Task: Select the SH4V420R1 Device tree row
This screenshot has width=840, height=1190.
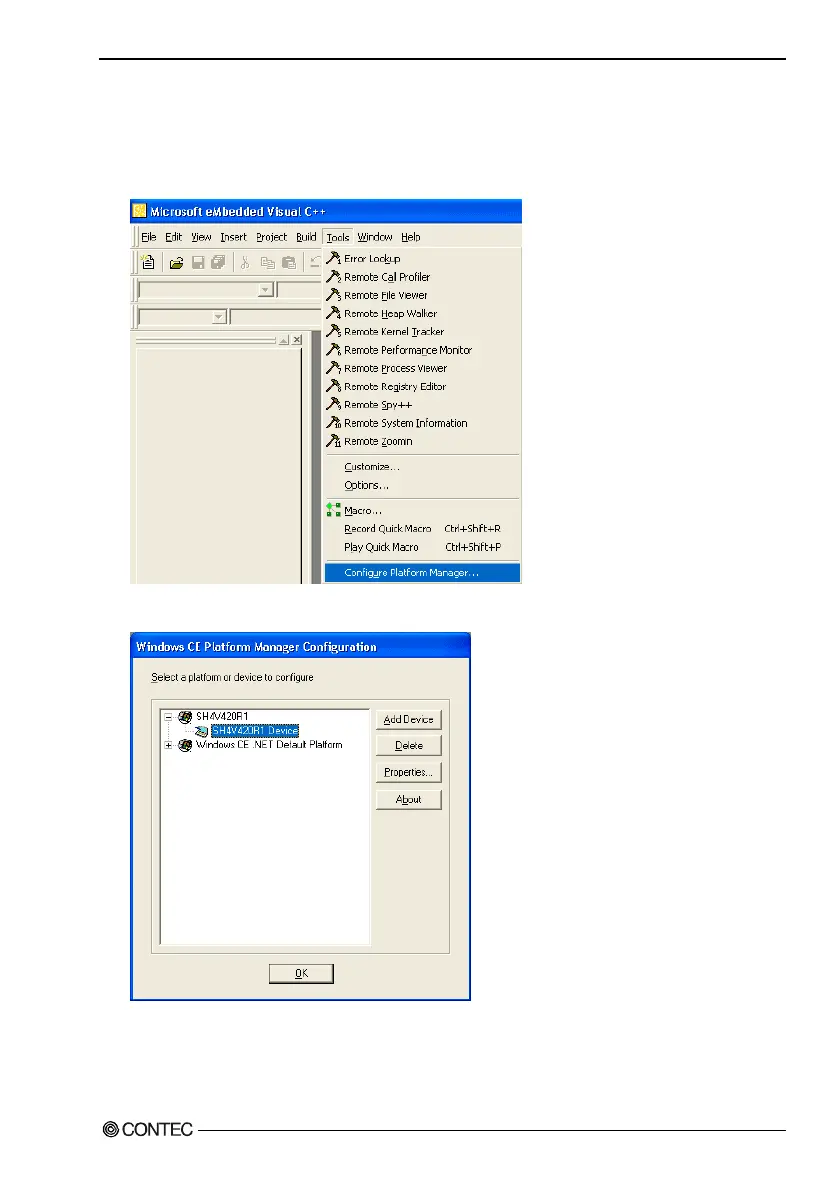Action: pos(255,731)
